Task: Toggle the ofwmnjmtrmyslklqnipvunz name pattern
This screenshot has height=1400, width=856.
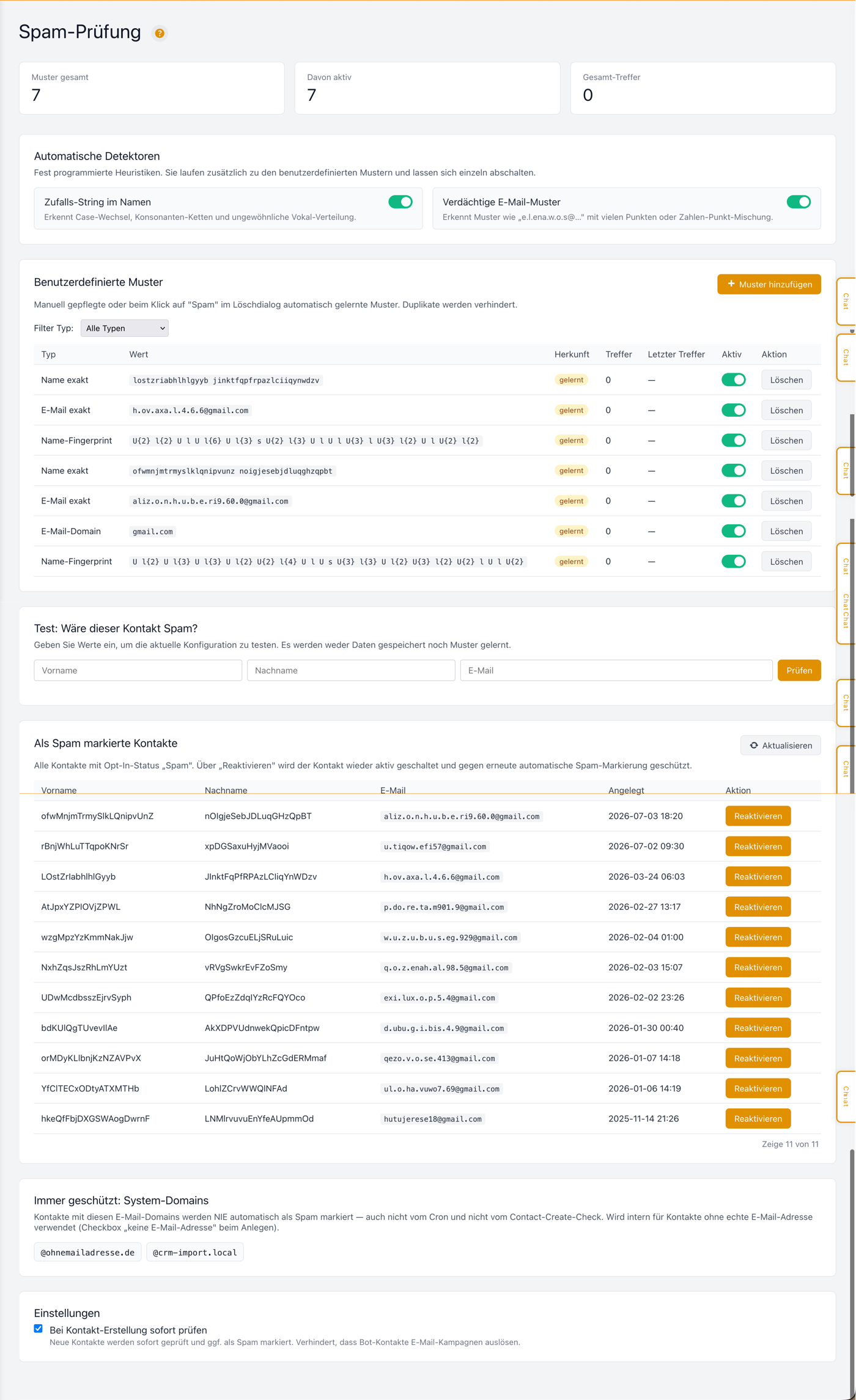Action: [x=733, y=471]
